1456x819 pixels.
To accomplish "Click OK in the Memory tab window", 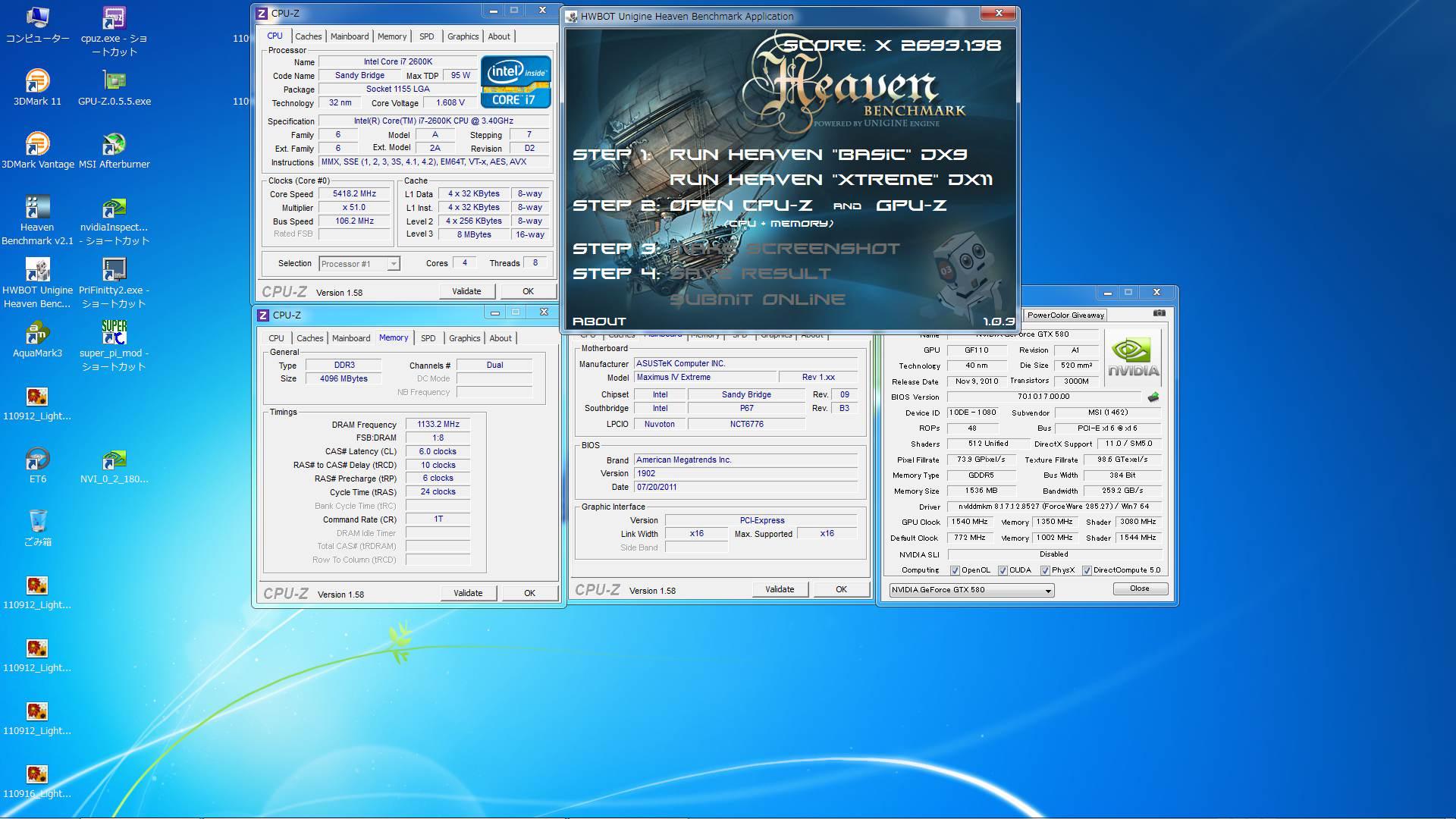I will pos(529,593).
